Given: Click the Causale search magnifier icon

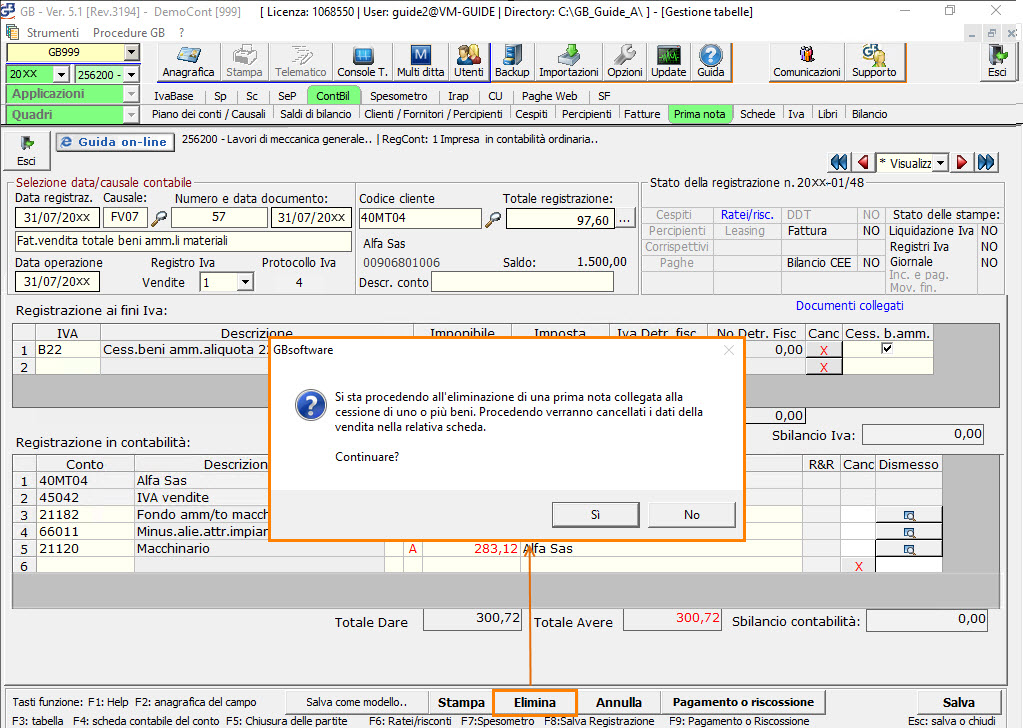Looking at the screenshot, I should coord(159,219).
